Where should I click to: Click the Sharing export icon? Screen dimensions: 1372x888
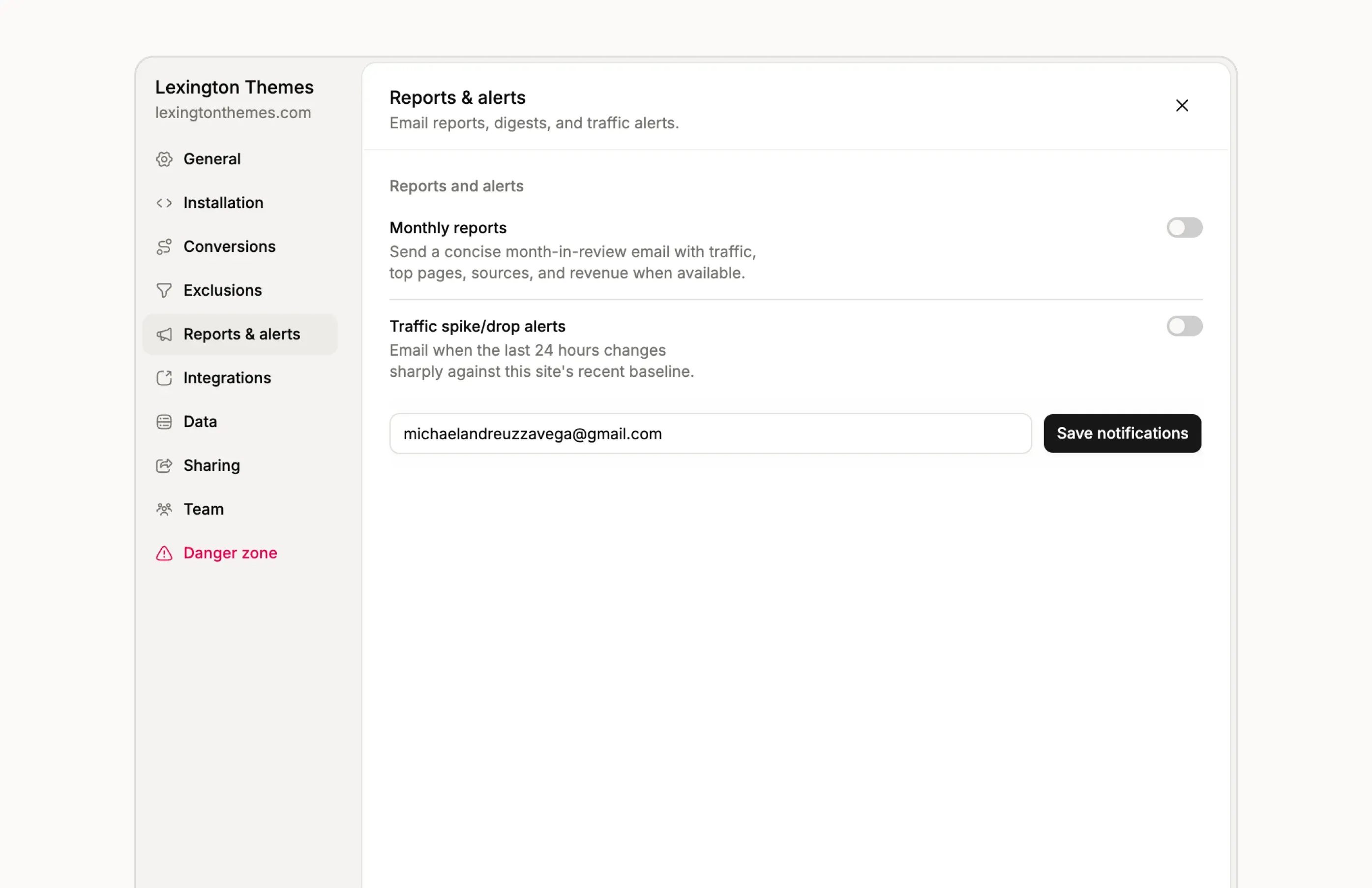pos(164,466)
